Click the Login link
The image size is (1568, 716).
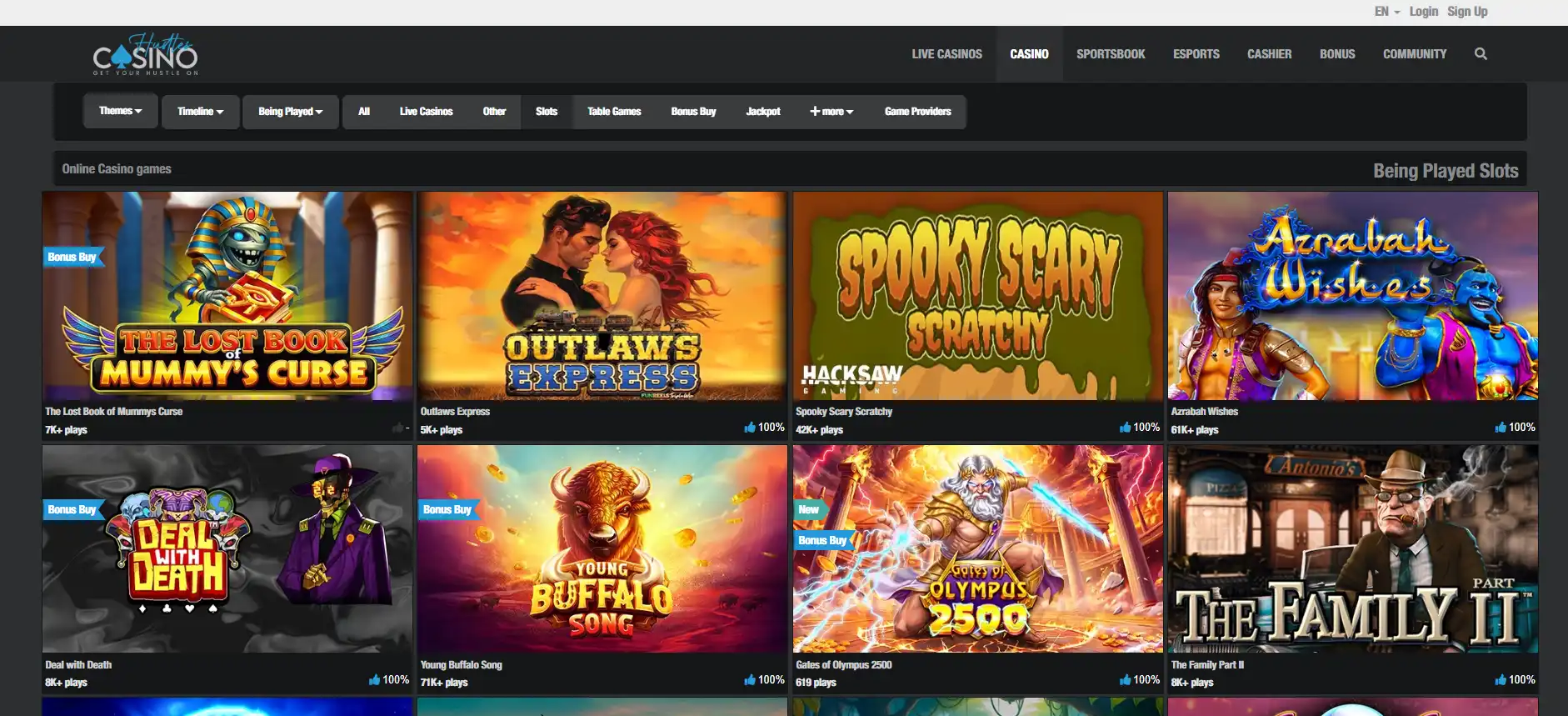coord(1424,12)
